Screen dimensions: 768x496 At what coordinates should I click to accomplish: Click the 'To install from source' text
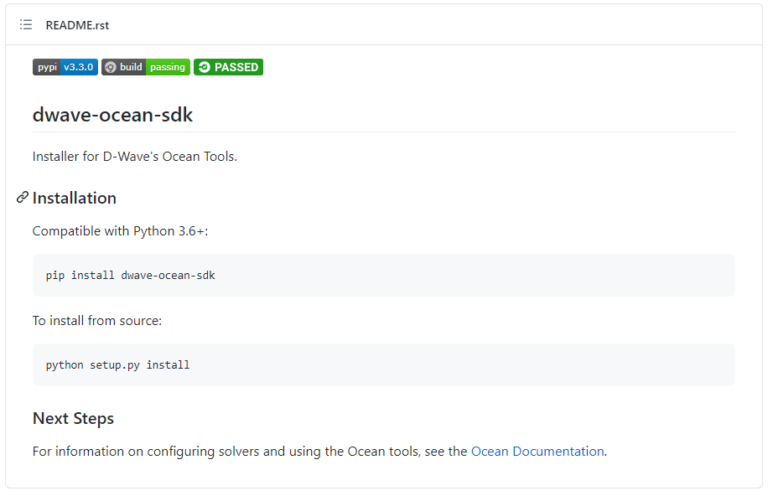96,321
